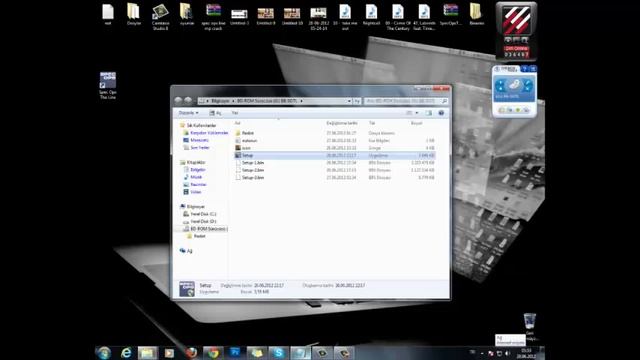
Task: Open Video library in sidebar
Action: coord(192,192)
